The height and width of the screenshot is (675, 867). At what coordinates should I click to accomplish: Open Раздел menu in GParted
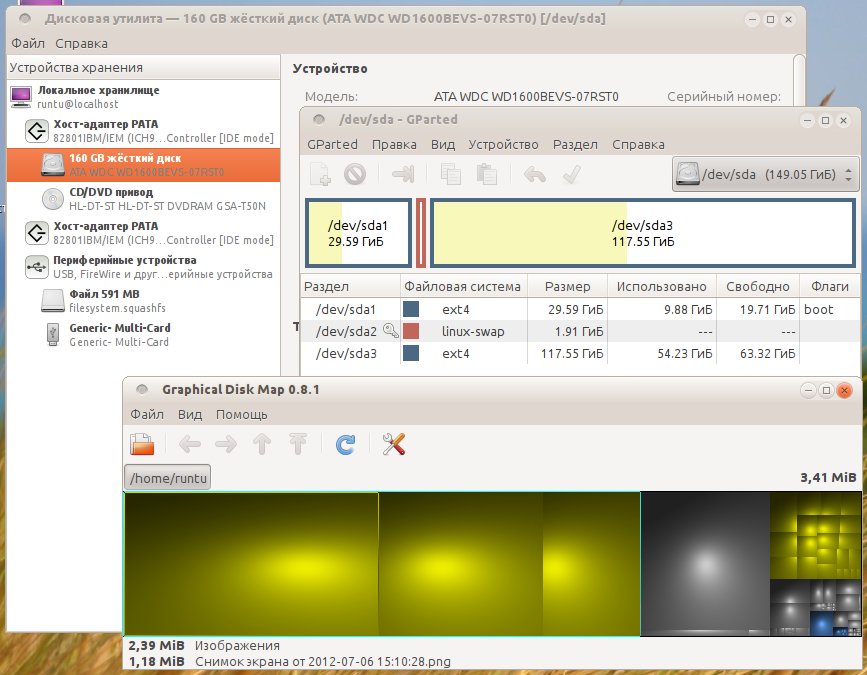[x=575, y=144]
